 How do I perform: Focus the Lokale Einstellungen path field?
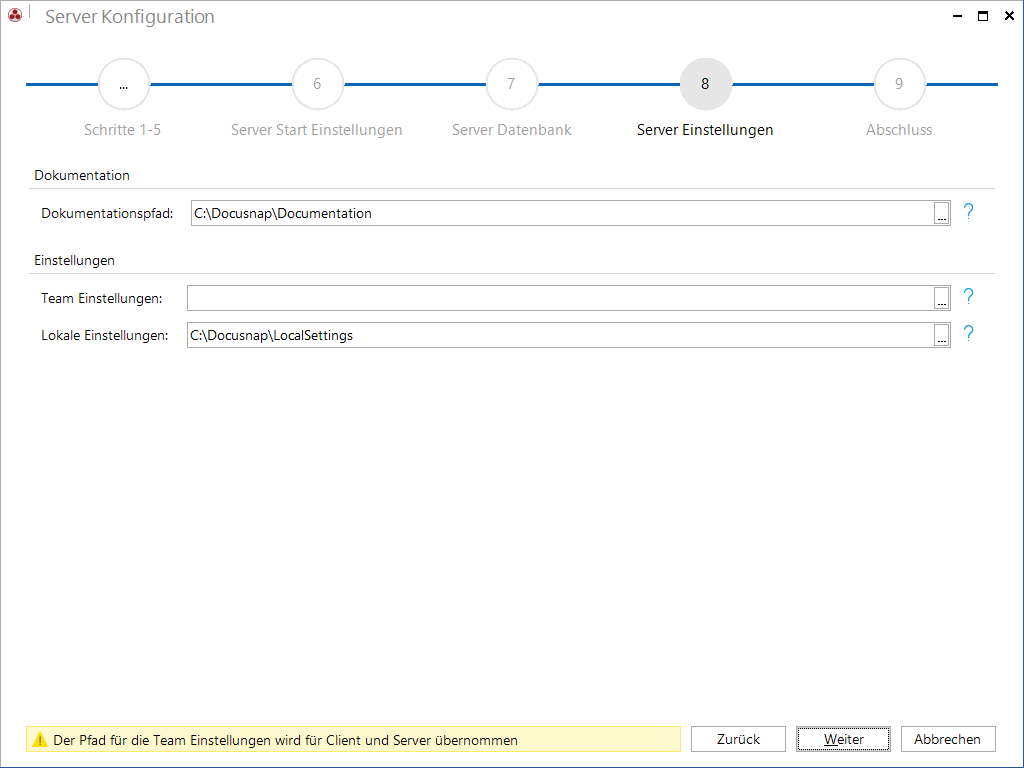coord(560,336)
